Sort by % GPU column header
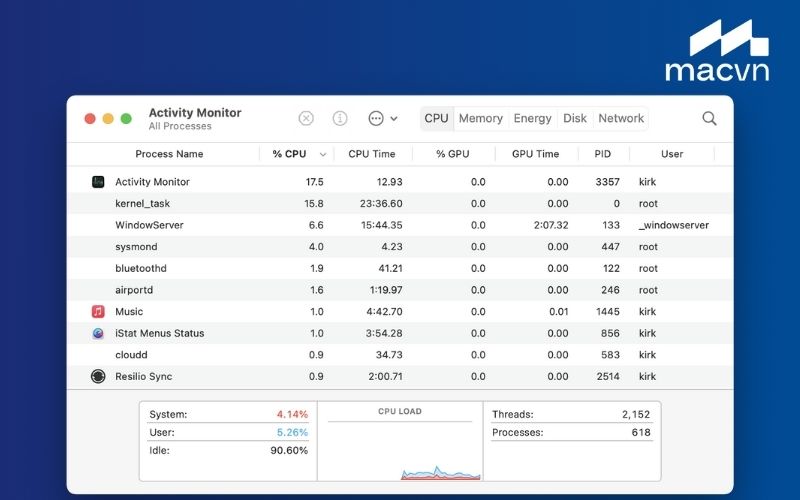 [453, 154]
